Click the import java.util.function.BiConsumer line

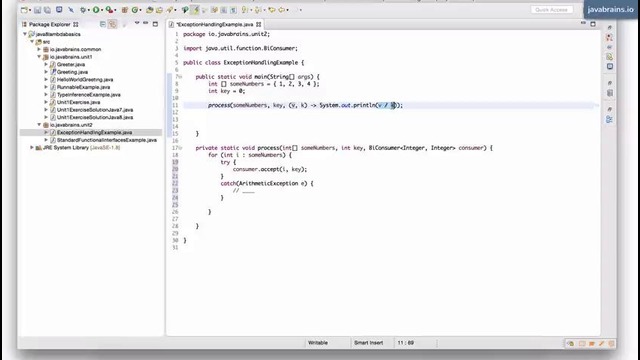240,48
